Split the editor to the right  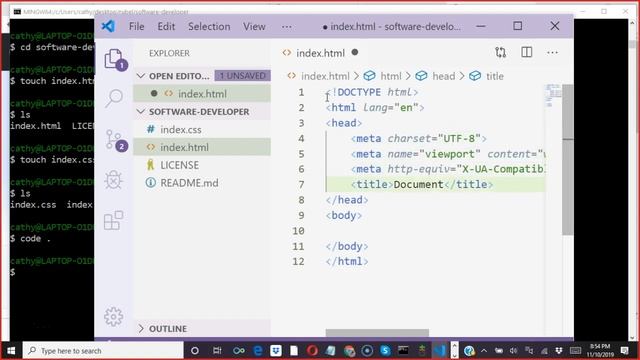(527, 53)
